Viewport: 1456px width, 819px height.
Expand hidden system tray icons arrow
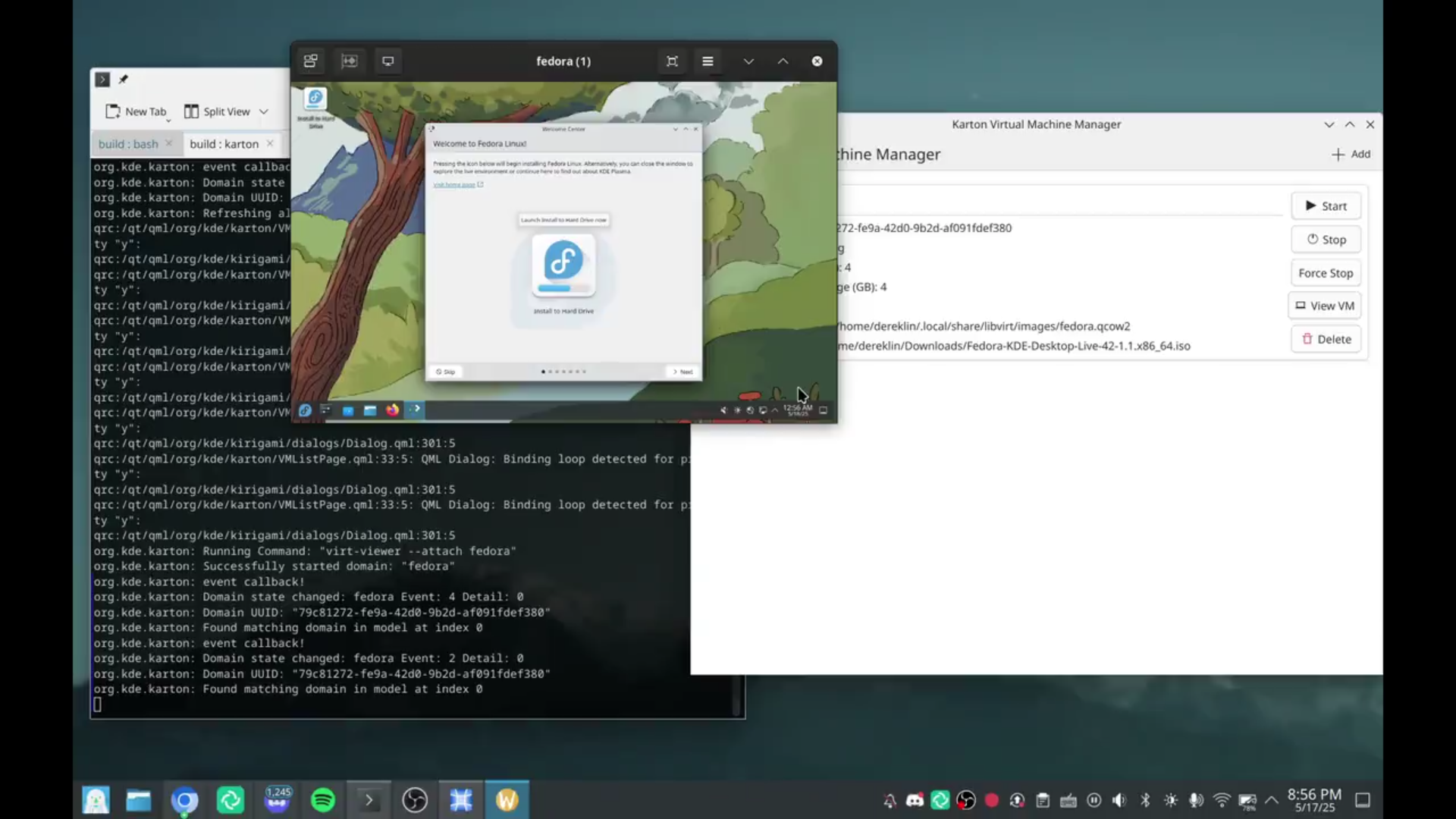coord(1272,800)
